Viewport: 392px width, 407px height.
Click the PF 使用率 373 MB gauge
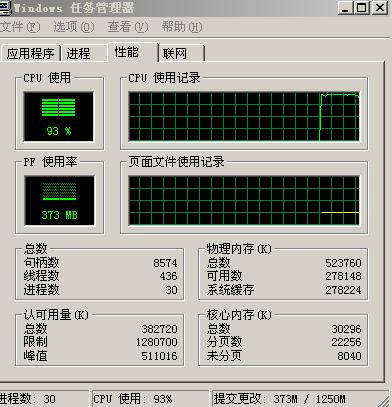click(59, 201)
